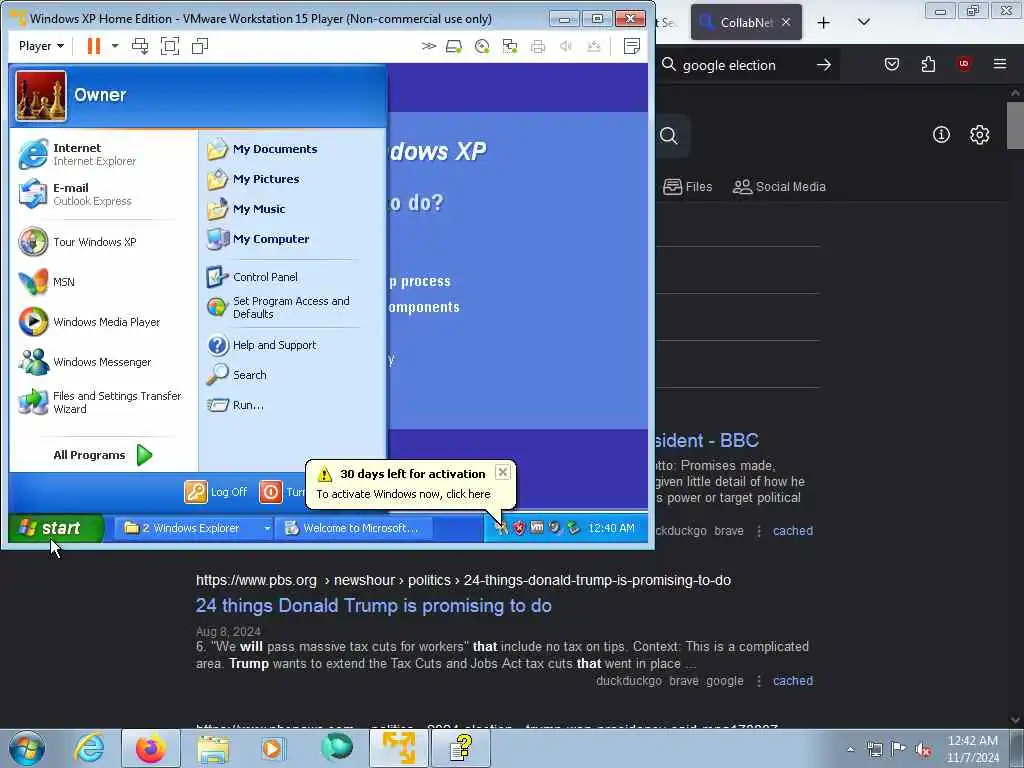Launch Firefox from the host taskbar
Viewport: 1024px width, 768px height.
[x=151, y=748]
